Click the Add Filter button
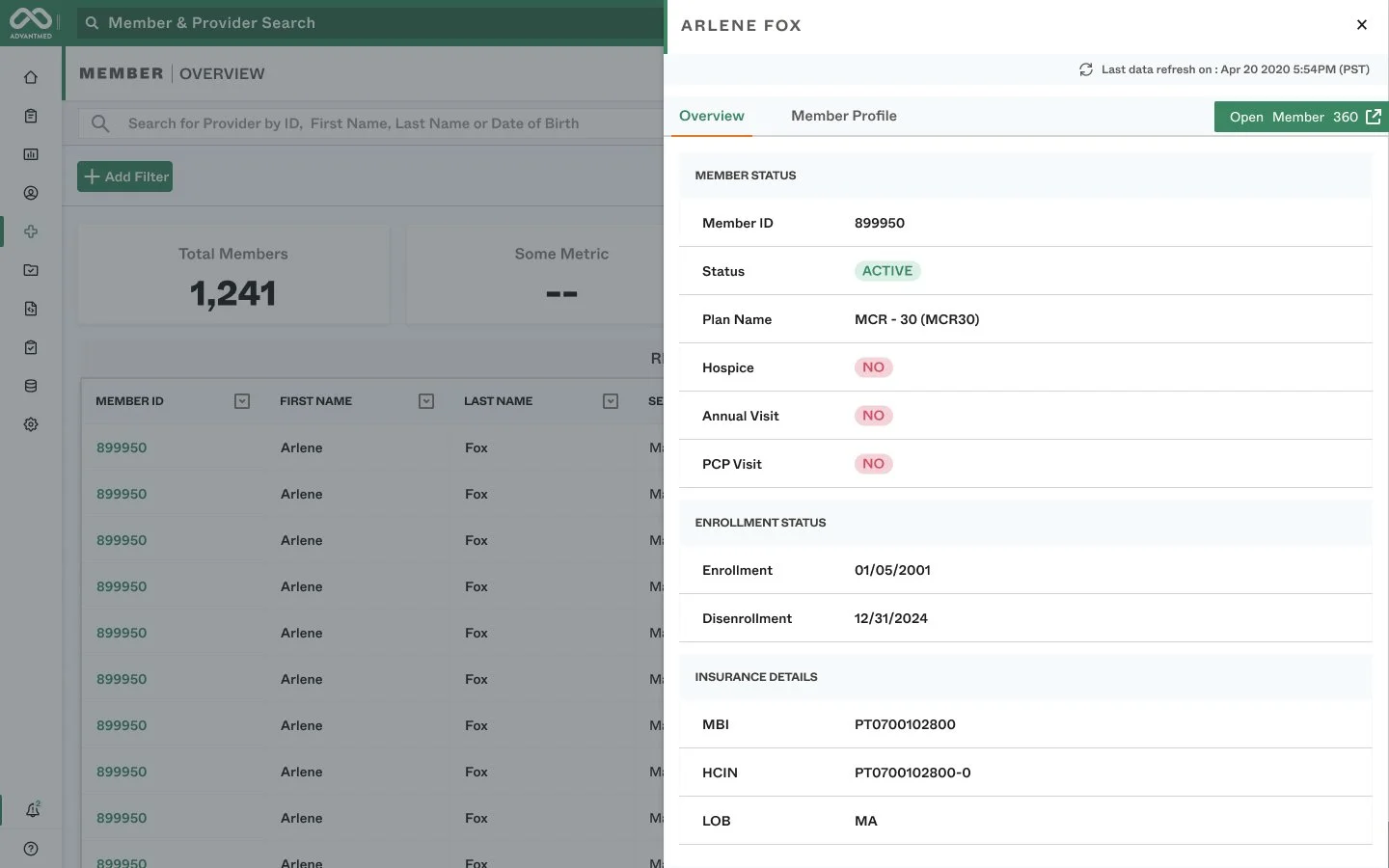1389x868 pixels. (125, 176)
